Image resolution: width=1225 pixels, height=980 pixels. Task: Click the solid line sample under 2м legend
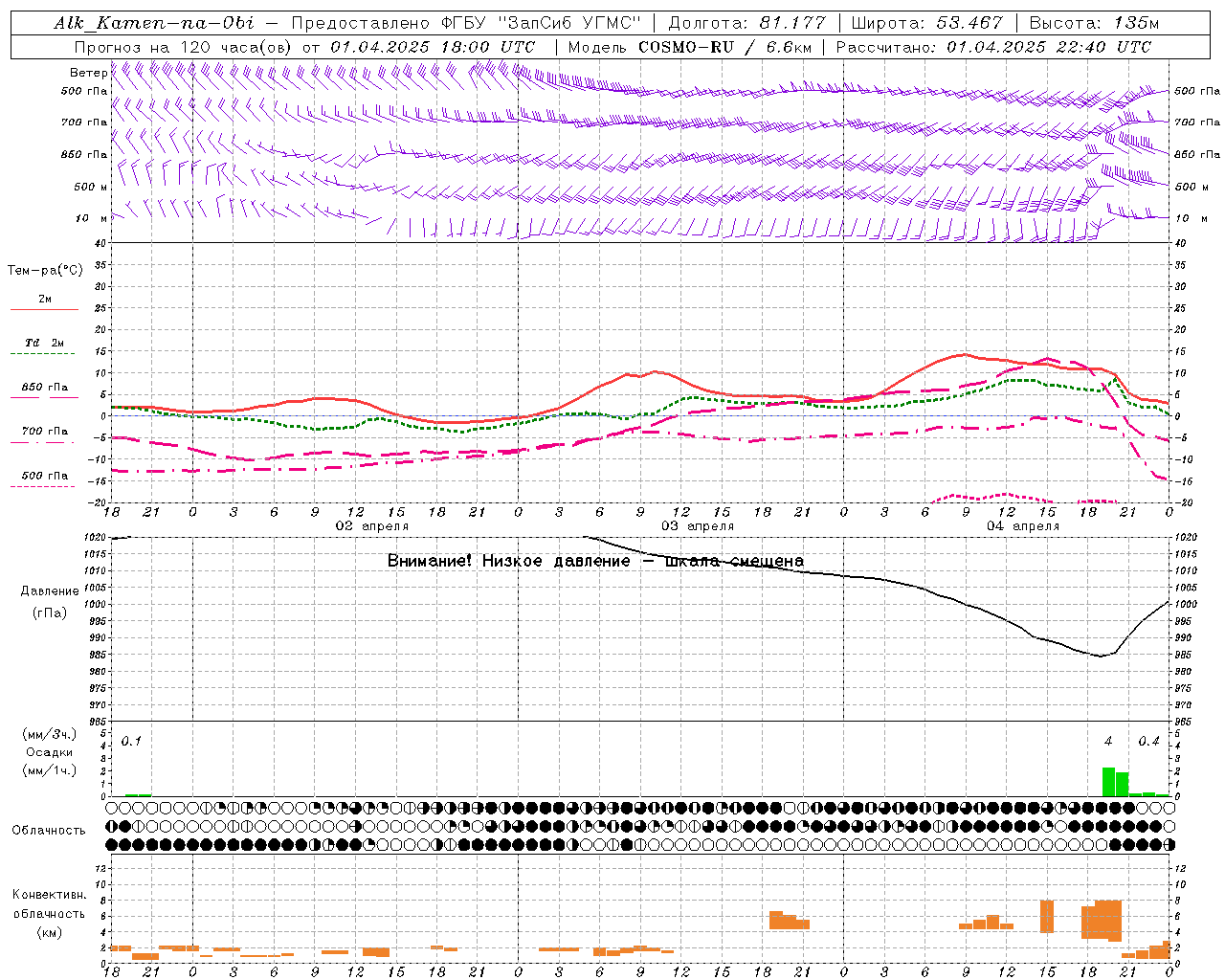coord(44,309)
